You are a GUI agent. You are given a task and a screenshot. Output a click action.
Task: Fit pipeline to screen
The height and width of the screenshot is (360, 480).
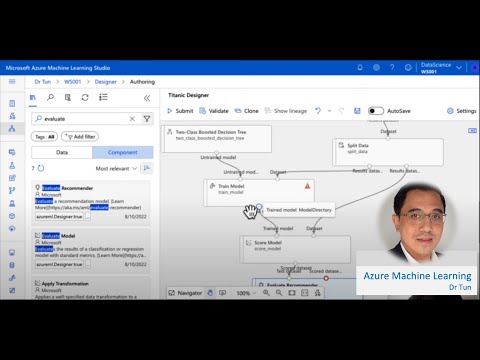pos(292,293)
